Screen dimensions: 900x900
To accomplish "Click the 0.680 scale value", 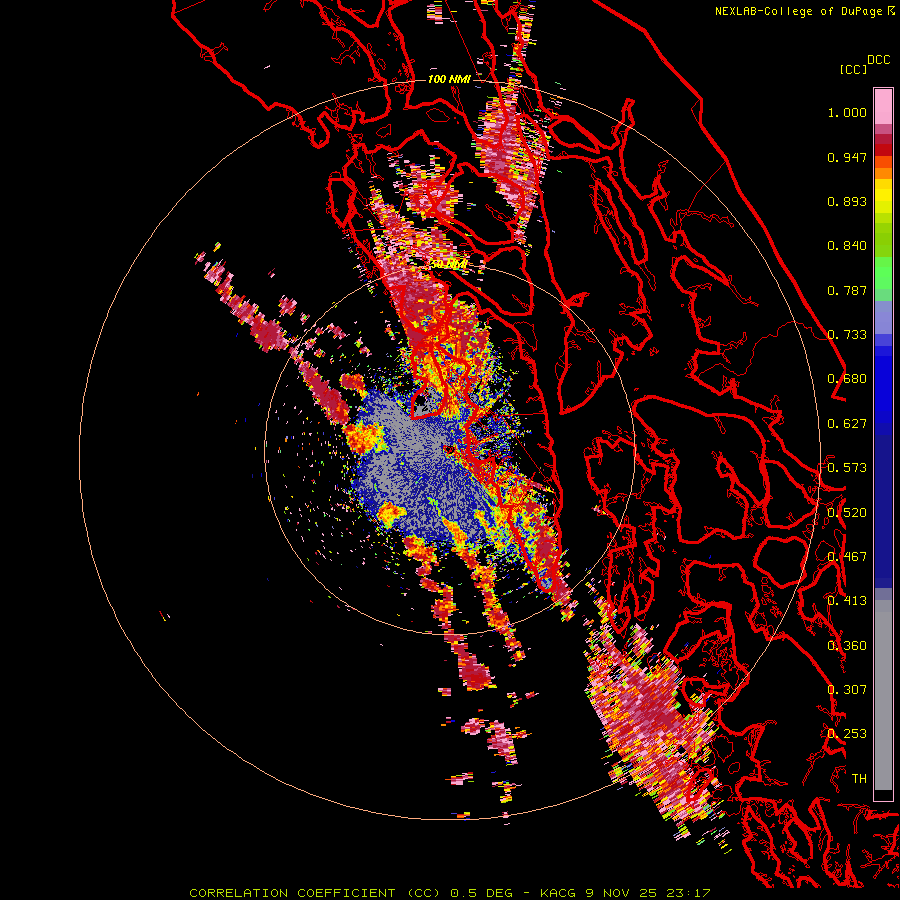I will pos(847,379).
